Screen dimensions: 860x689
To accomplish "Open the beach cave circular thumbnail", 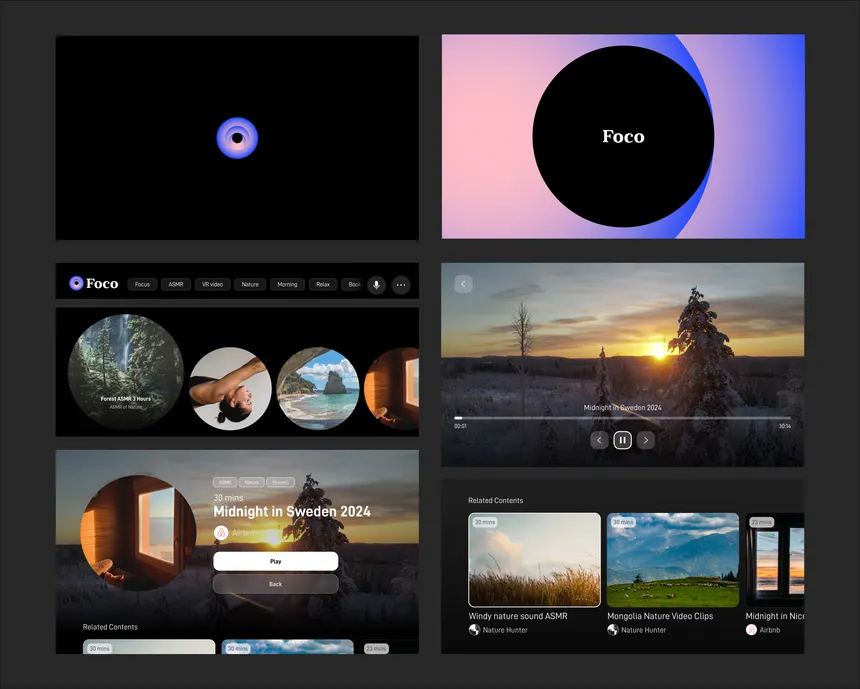I will click(x=318, y=388).
